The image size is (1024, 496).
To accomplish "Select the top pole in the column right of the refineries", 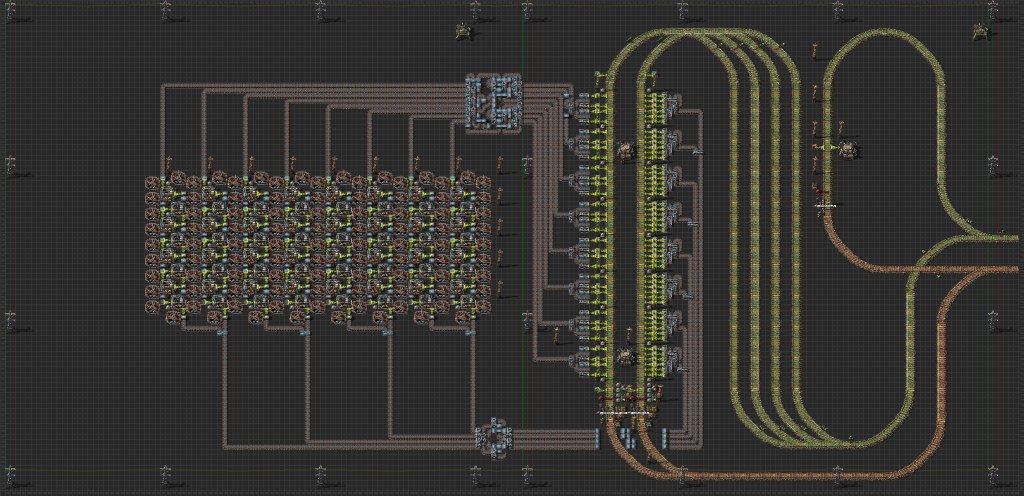I will pos(500,164).
